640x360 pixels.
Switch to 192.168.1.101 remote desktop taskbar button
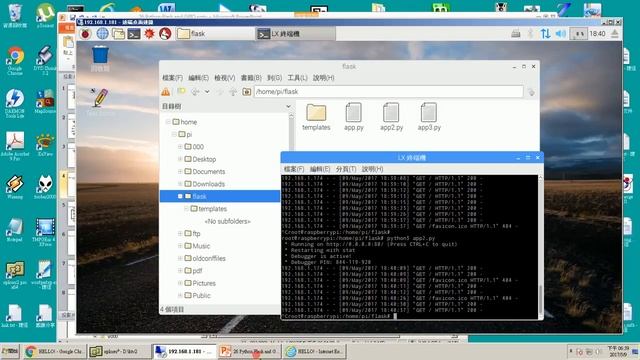[x=184, y=351]
